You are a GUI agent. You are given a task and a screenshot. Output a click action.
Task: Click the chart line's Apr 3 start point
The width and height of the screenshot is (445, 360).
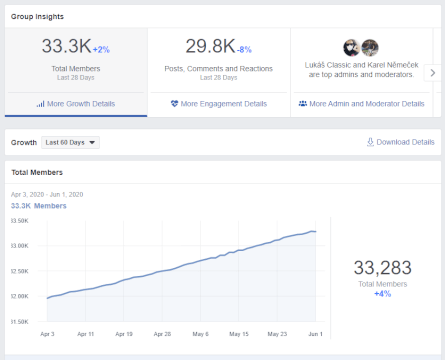click(x=47, y=298)
